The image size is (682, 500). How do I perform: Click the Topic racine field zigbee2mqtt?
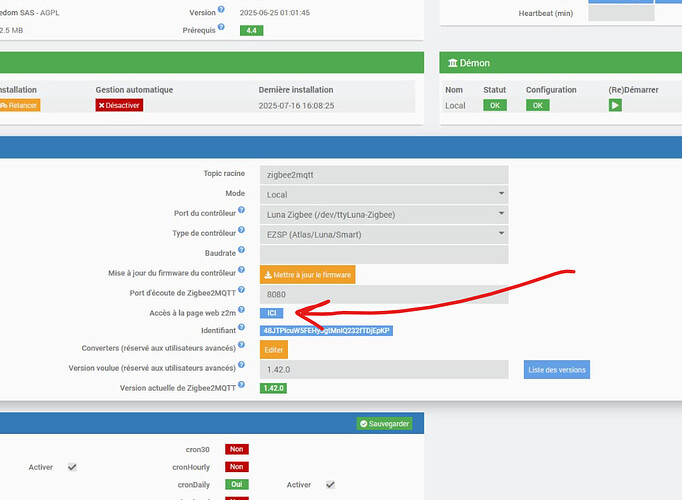pos(384,175)
